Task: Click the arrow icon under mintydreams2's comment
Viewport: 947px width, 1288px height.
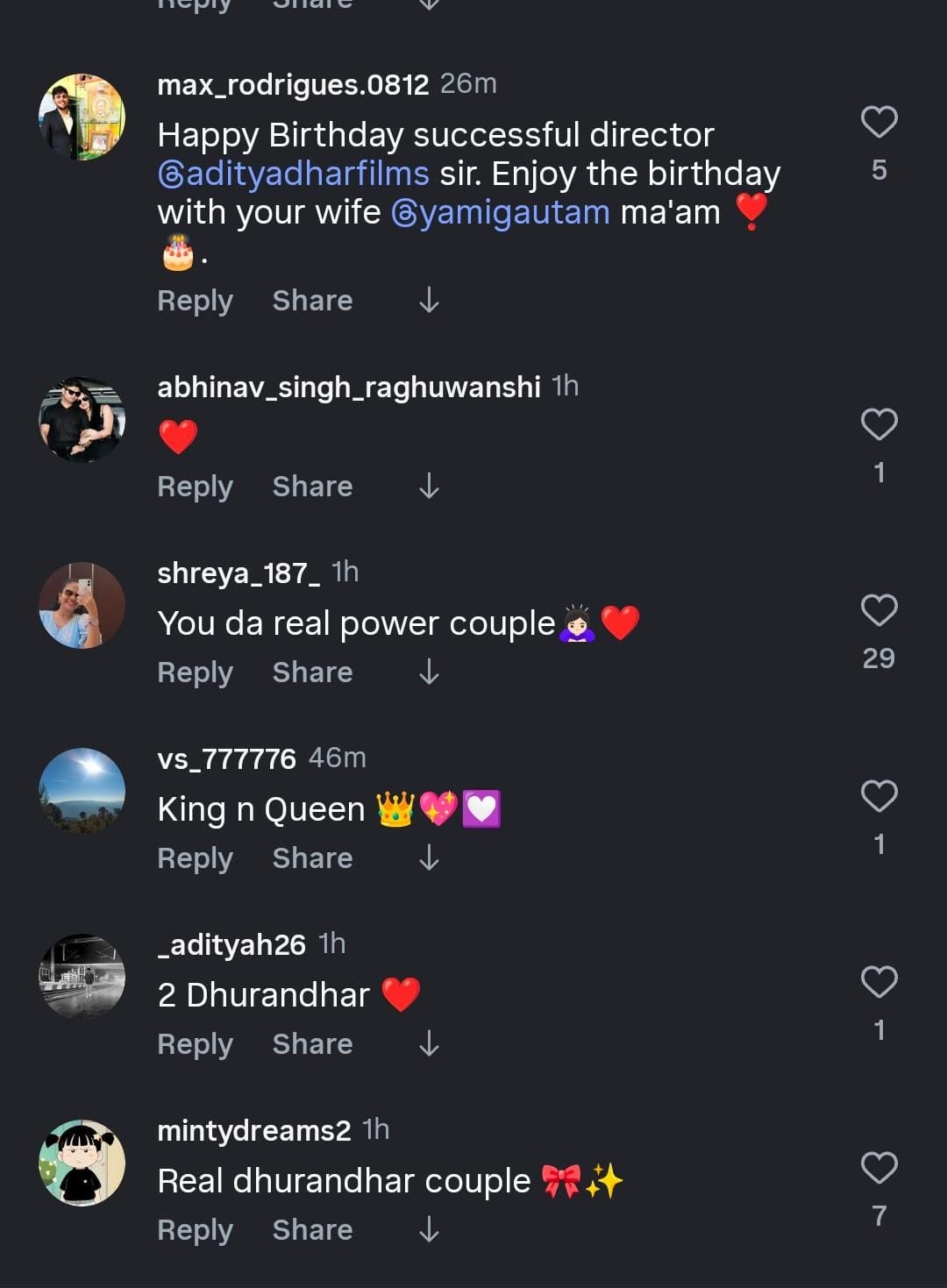Action: [429, 1229]
